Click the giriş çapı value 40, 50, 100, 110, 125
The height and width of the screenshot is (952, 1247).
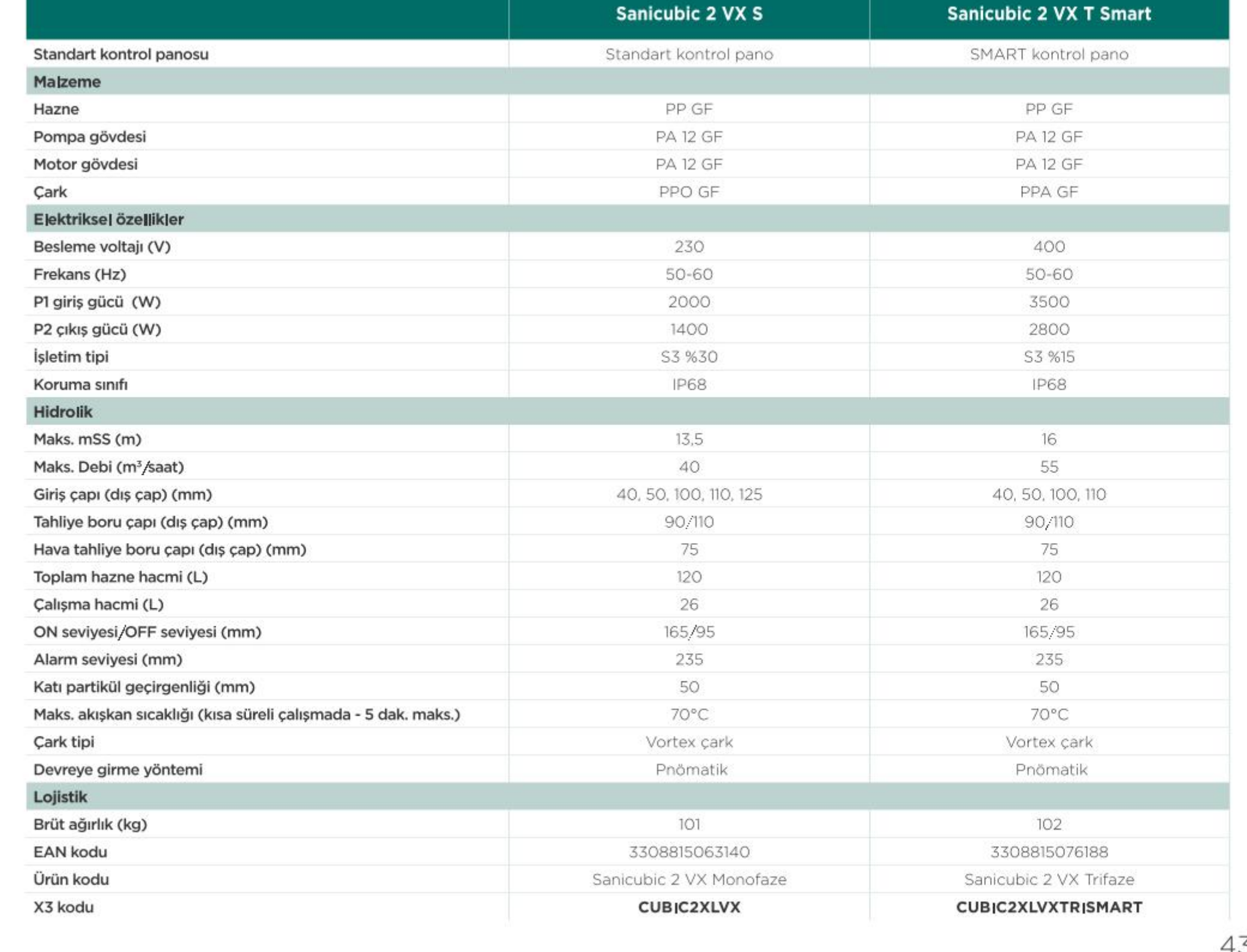click(x=689, y=495)
